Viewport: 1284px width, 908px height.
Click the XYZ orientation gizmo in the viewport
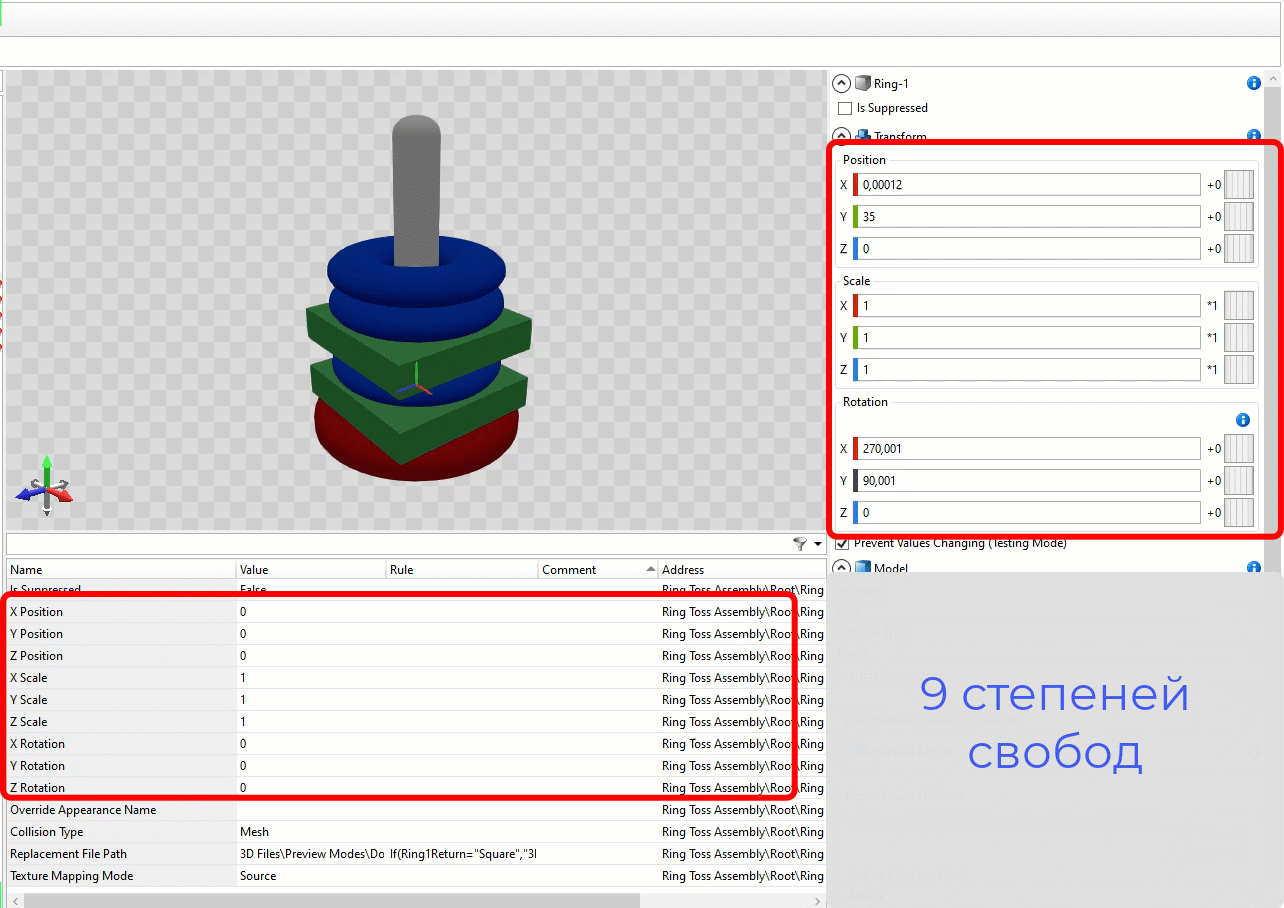(x=45, y=485)
